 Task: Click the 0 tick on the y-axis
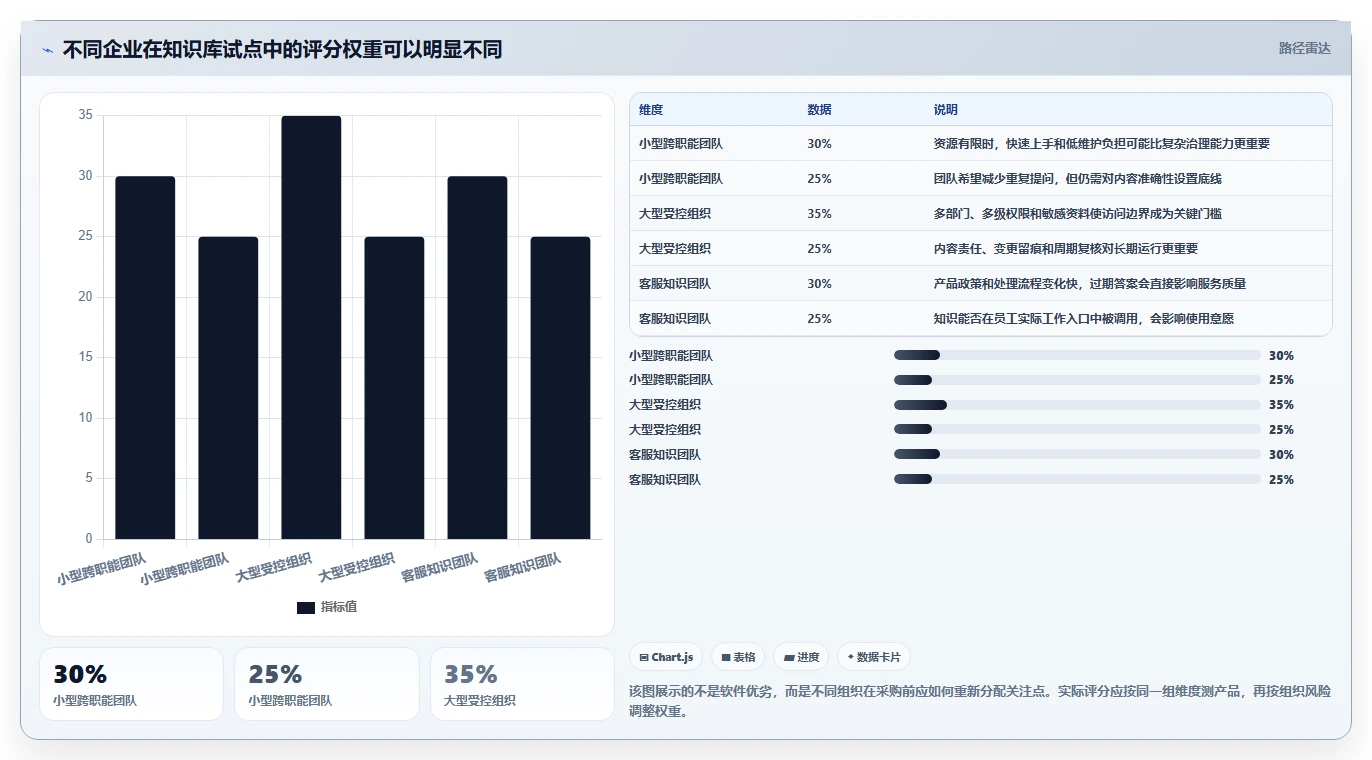(x=89, y=539)
